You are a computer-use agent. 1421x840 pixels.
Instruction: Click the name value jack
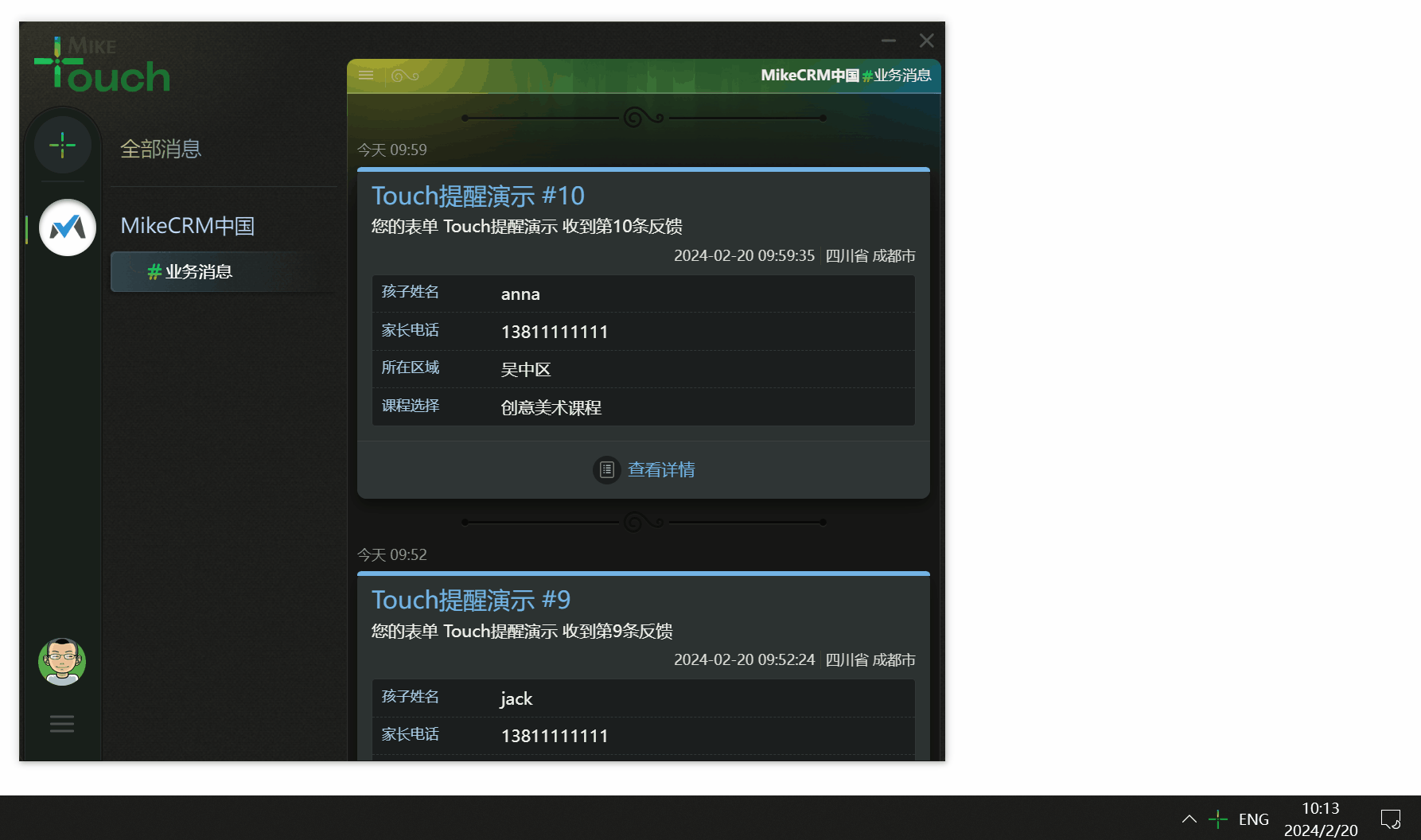516,698
